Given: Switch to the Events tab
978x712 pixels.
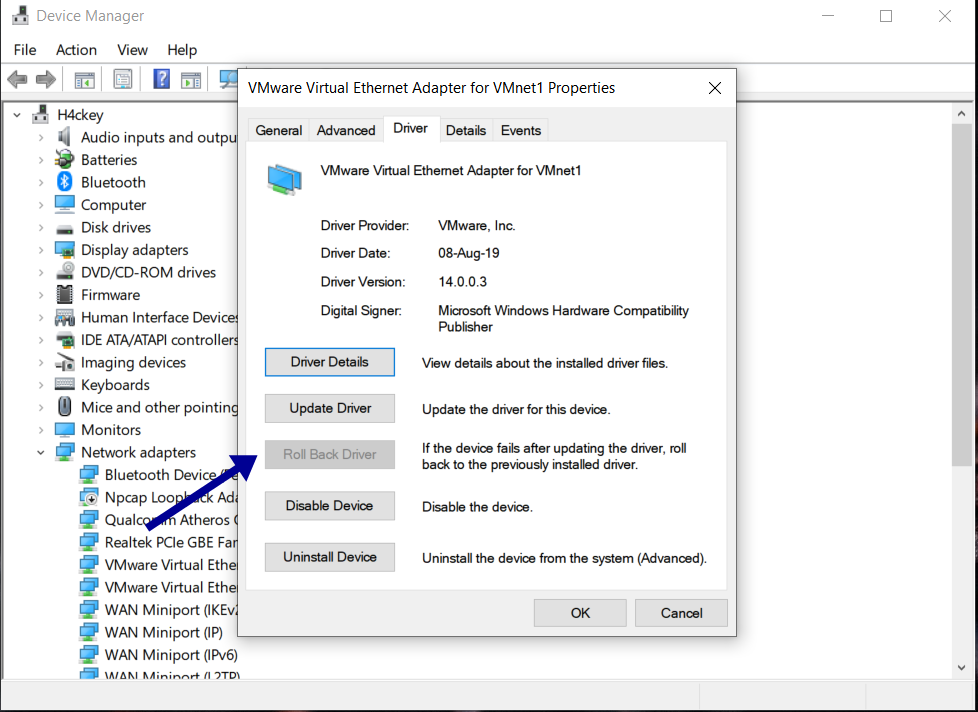Looking at the screenshot, I should [x=520, y=129].
